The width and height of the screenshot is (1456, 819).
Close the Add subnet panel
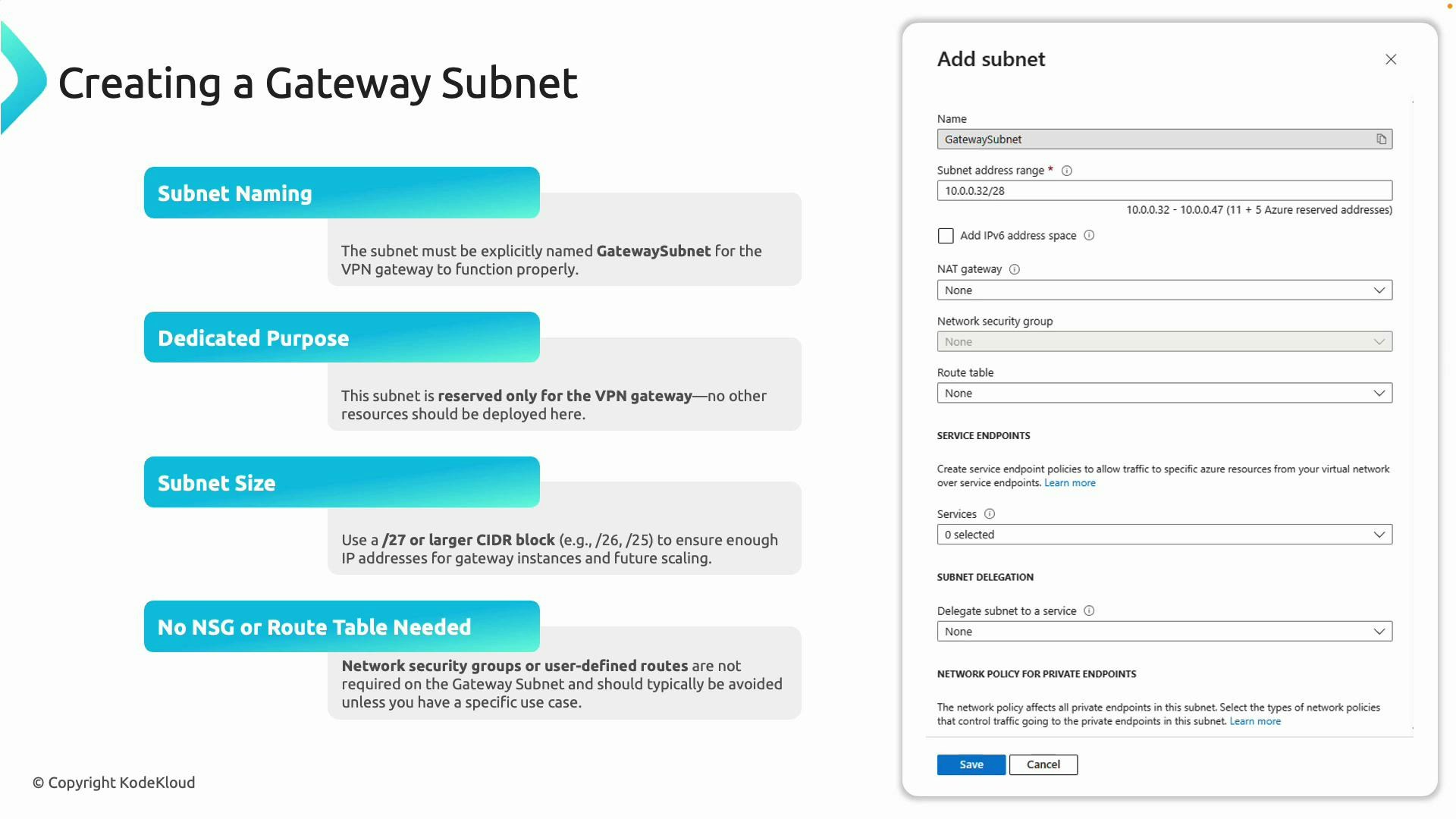click(1391, 59)
